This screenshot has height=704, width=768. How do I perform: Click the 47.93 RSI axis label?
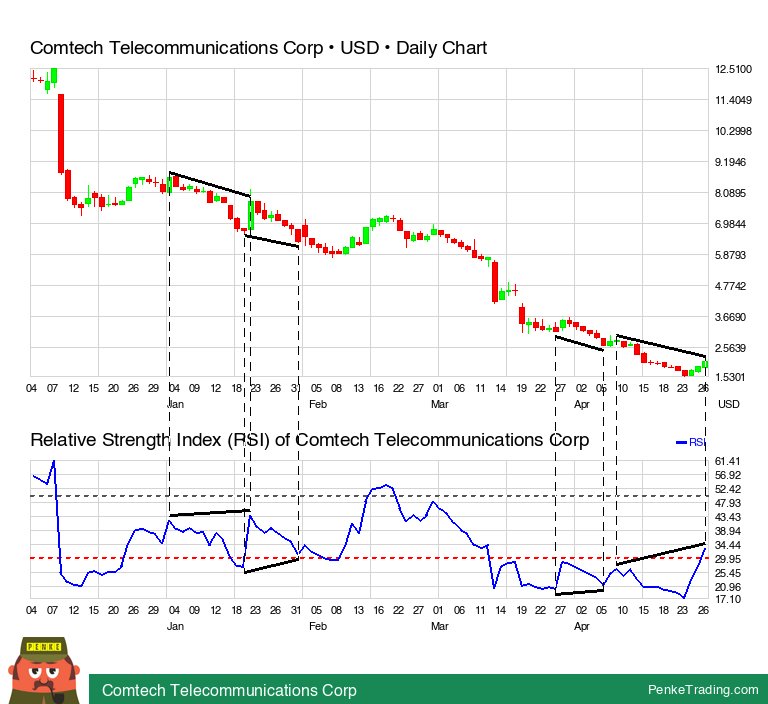(727, 503)
